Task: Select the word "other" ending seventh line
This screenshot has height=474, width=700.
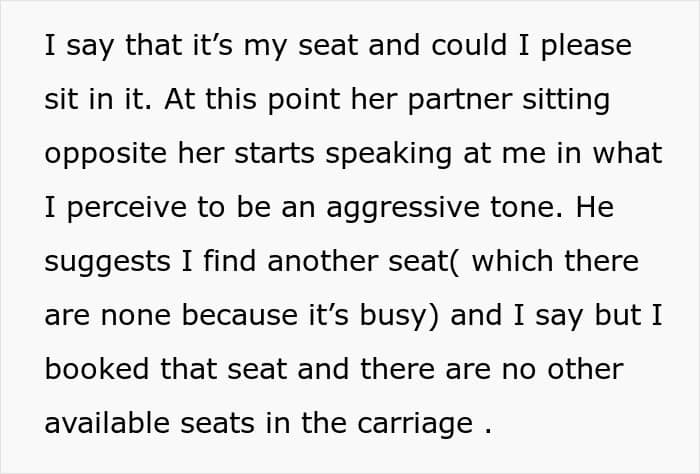Action: 585,369
